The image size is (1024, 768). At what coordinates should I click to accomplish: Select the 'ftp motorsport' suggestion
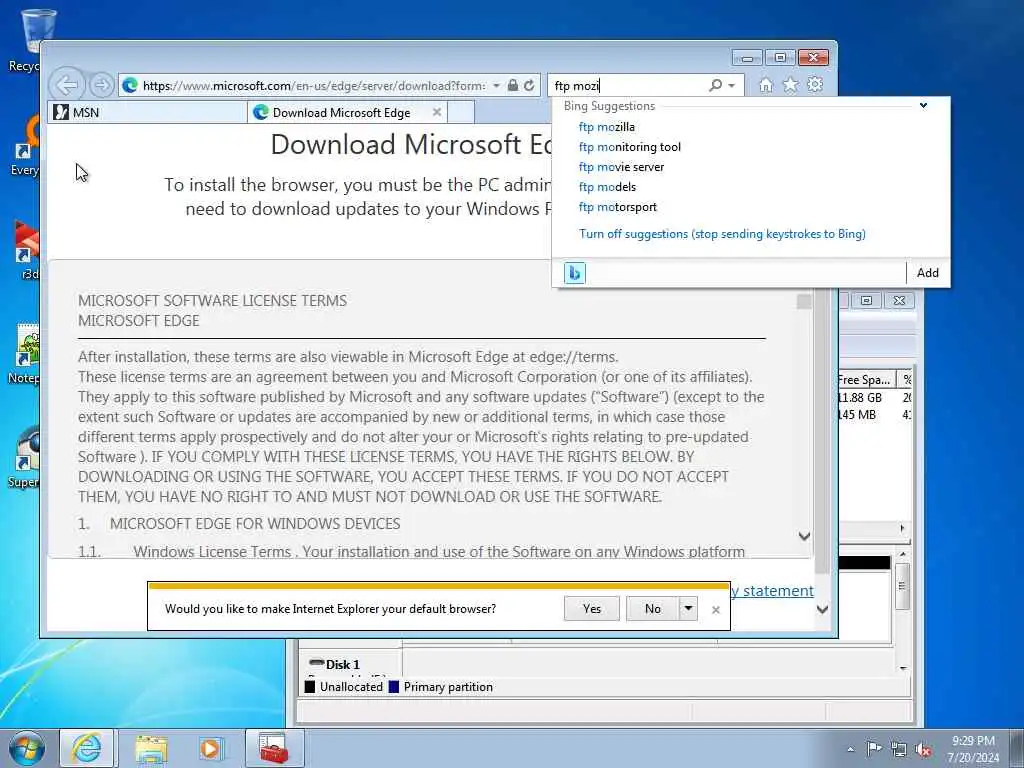point(618,207)
